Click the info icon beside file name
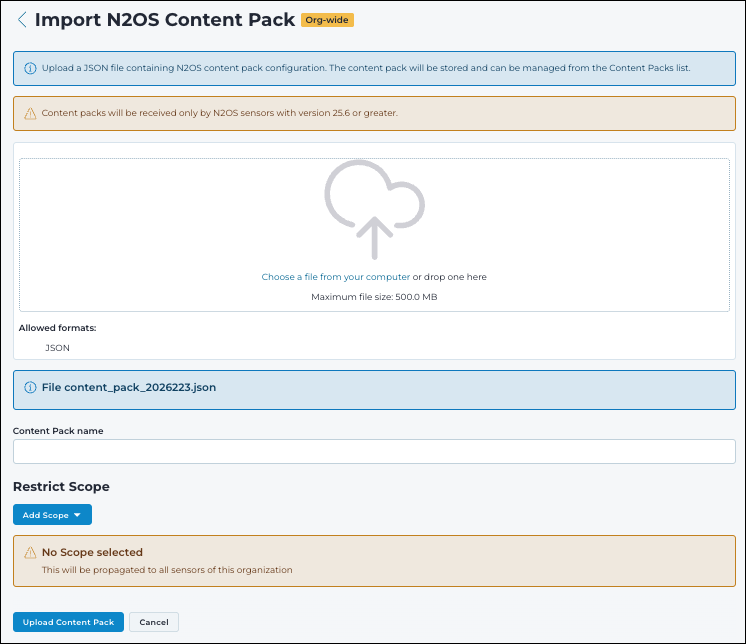 click(30, 388)
